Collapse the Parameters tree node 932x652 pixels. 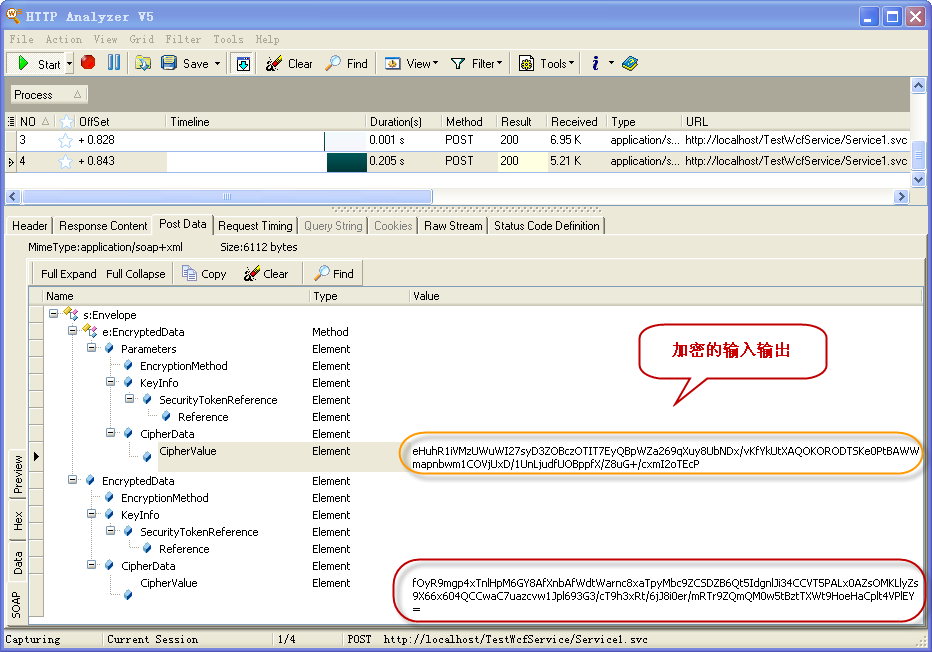tap(92, 349)
